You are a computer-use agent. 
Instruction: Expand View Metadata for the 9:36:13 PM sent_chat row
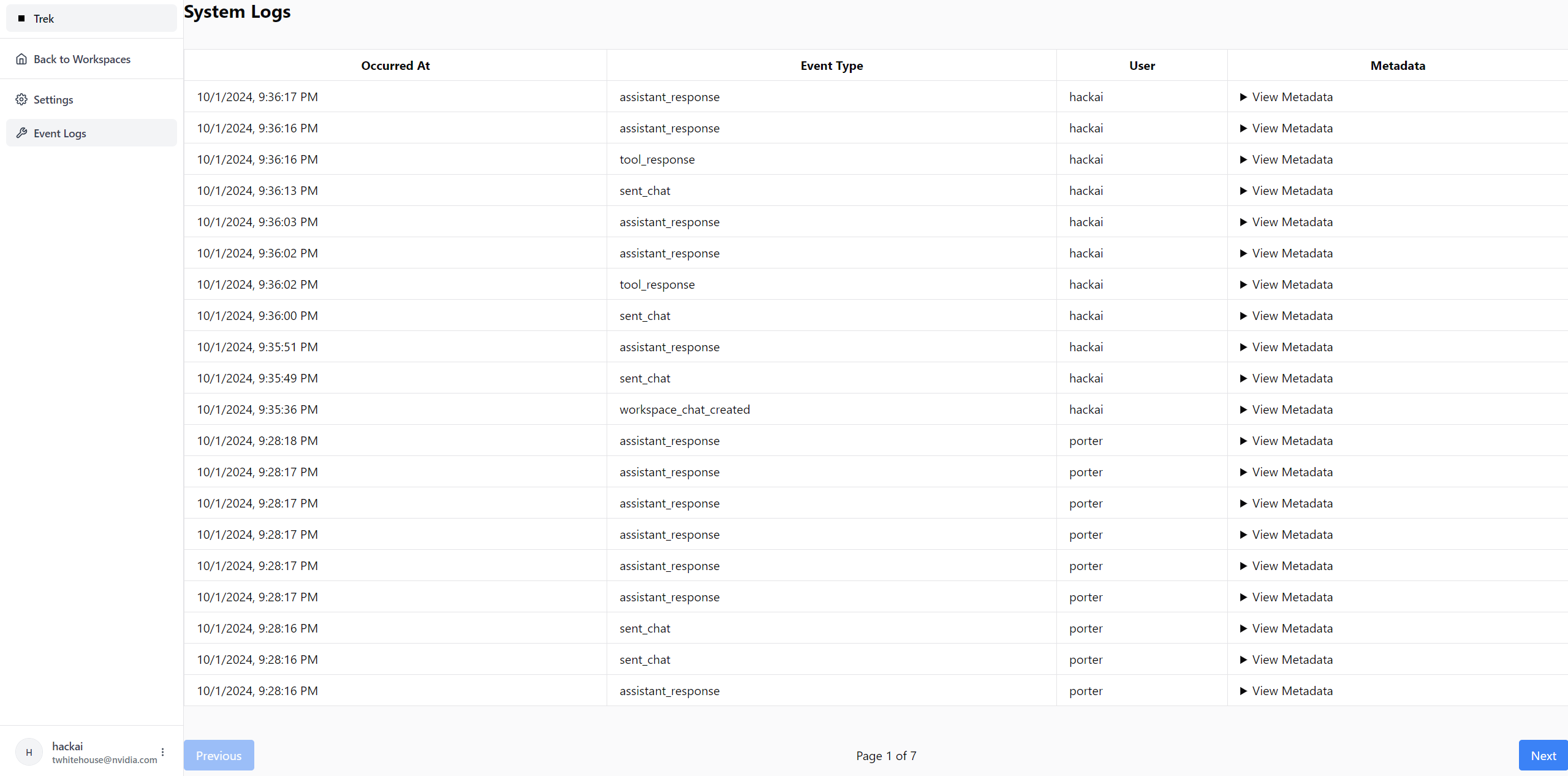tap(1286, 191)
